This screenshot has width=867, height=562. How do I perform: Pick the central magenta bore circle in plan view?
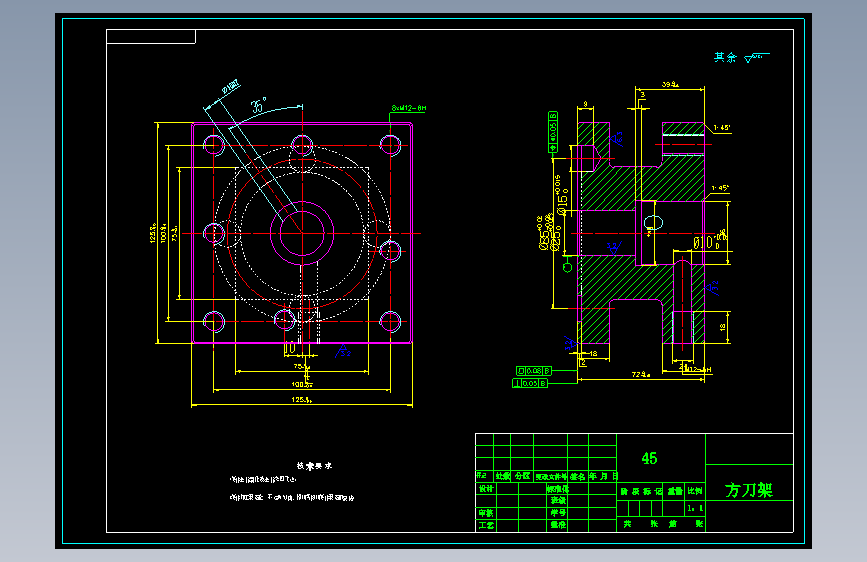[302, 233]
